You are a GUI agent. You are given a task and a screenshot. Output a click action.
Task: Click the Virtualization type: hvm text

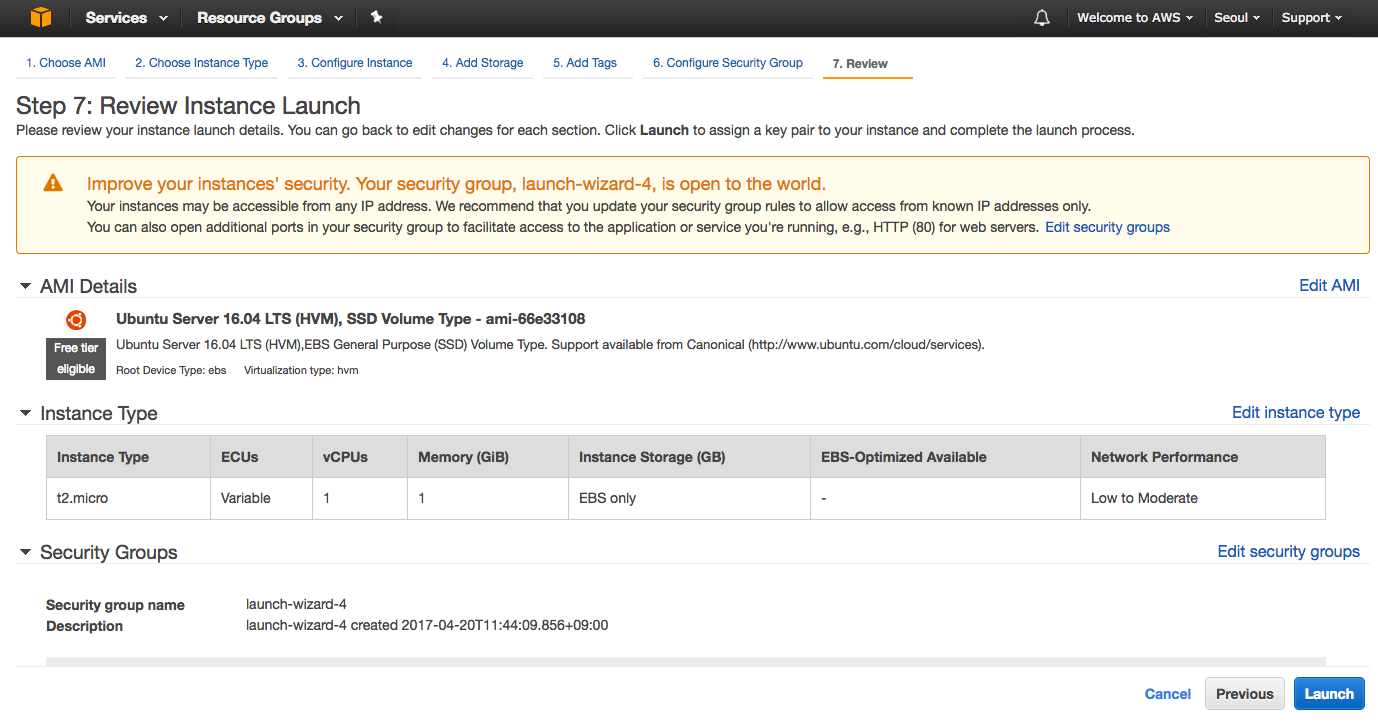(301, 370)
